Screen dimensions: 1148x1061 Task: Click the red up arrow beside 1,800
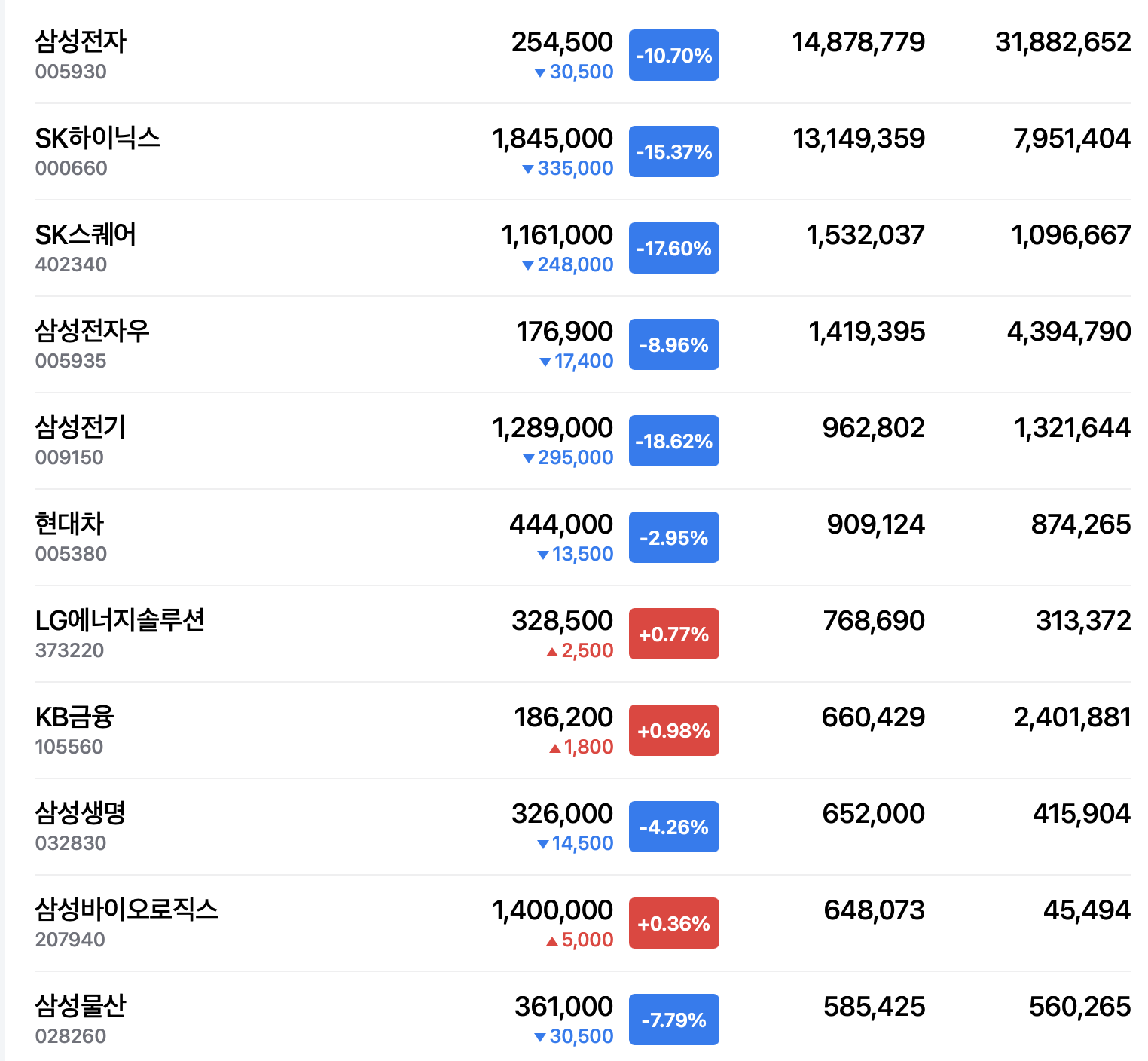click(x=555, y=748)
